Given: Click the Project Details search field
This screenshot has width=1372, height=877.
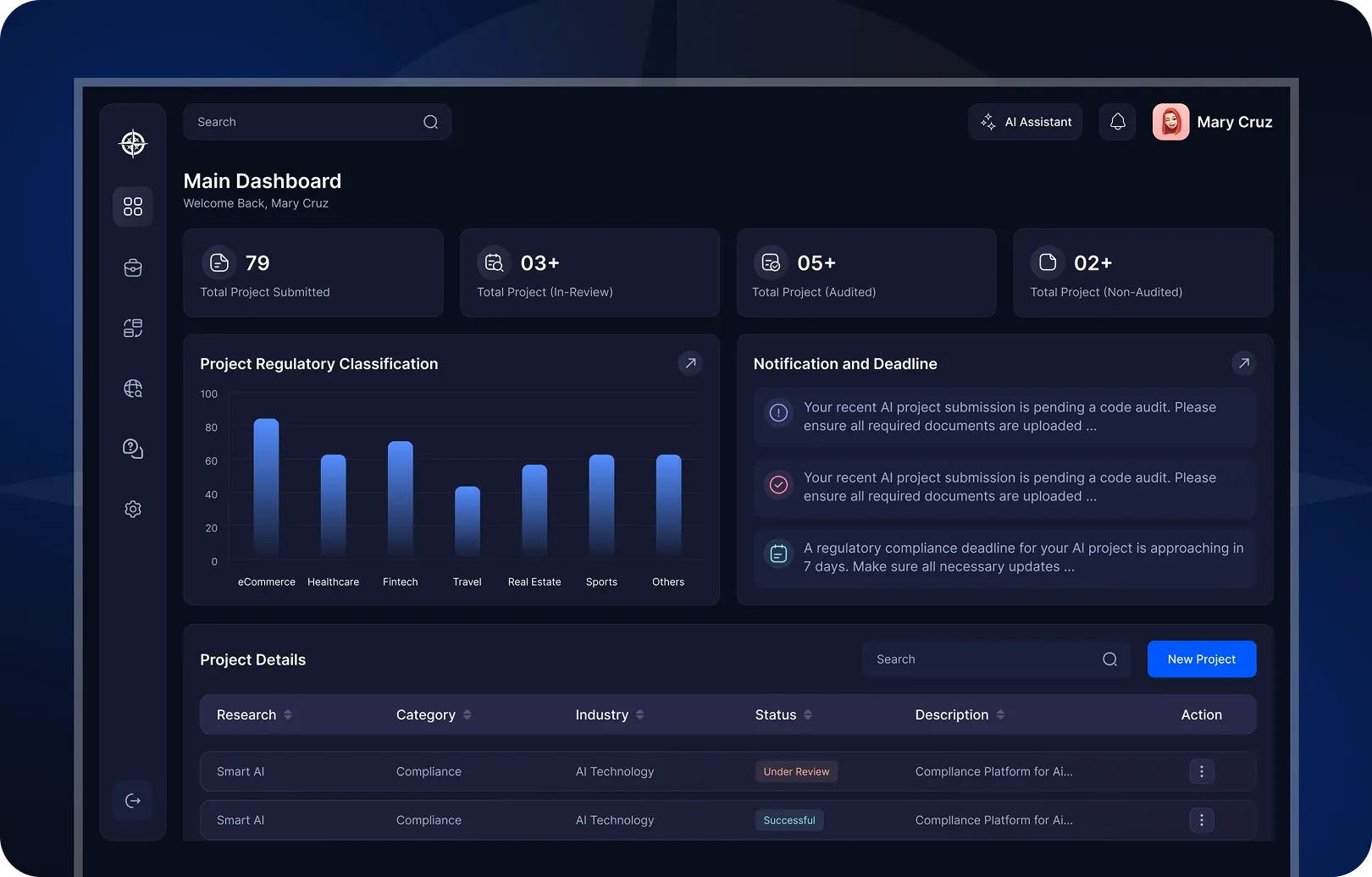Looking at the screenshot, I should [x=982, y=659].
